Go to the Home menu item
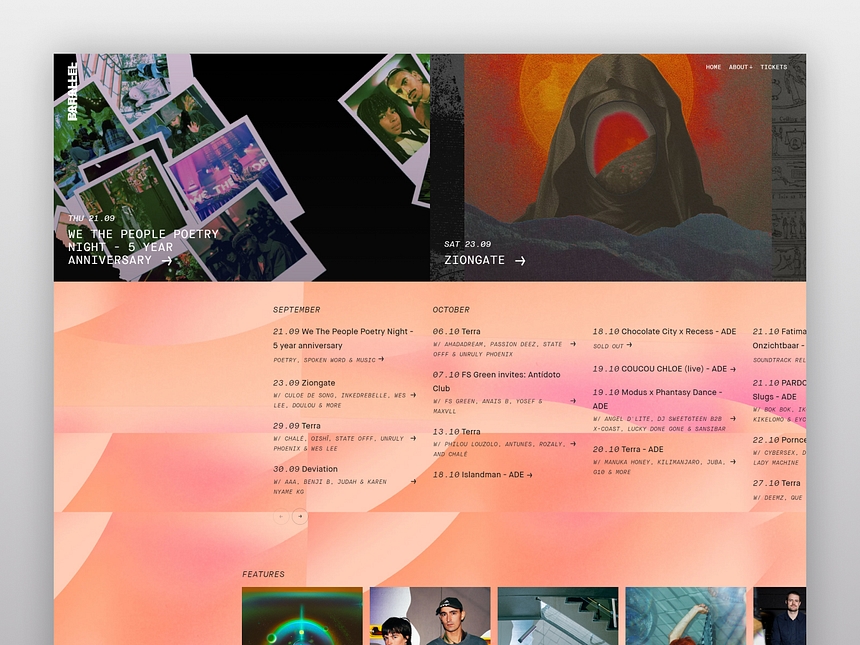 (x=713, y=67)
